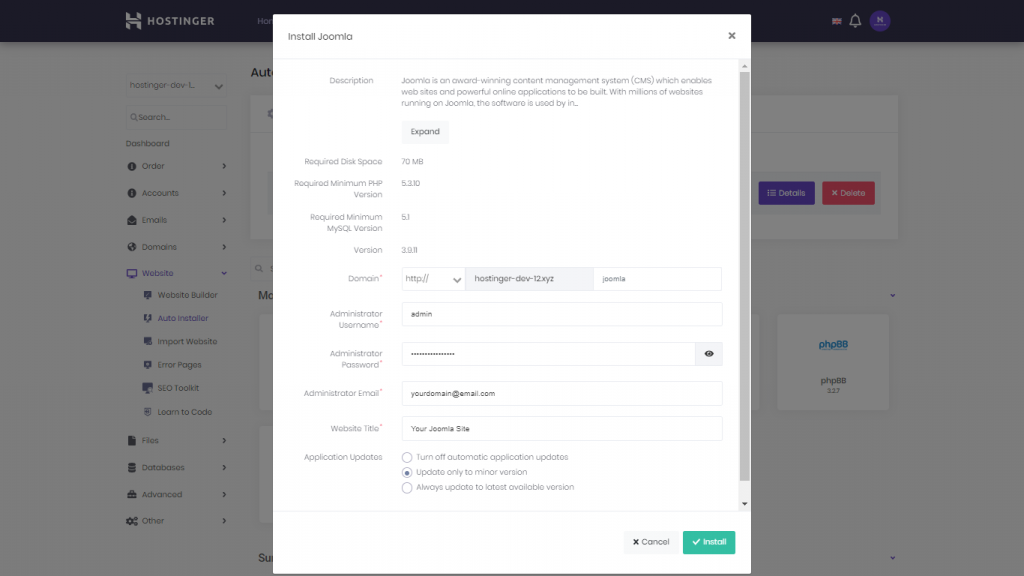
Task: Click the Hostinger logo
Action: [170, 21]
